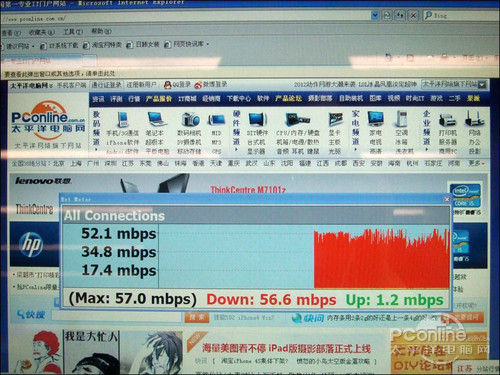Click the PConline logo
500x375 pixels.
click(48, 119)
